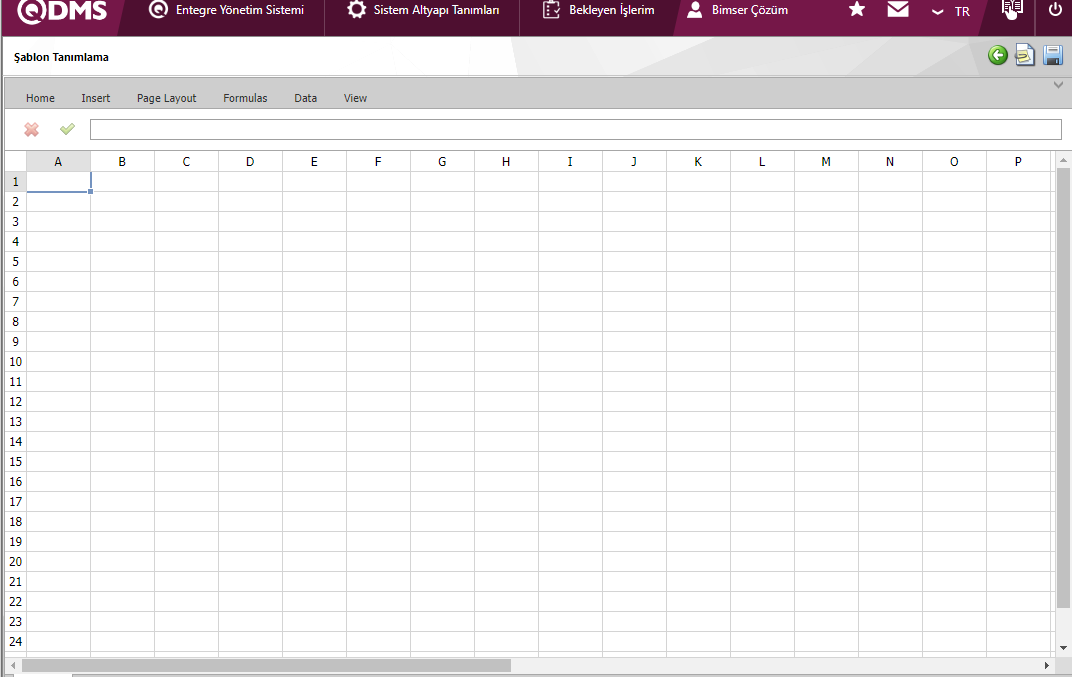Open the Sistem Altyapı Tanımları menu
Image resolution: width=1072 pixels, height=677 pixels.
[x=423, y=10]
